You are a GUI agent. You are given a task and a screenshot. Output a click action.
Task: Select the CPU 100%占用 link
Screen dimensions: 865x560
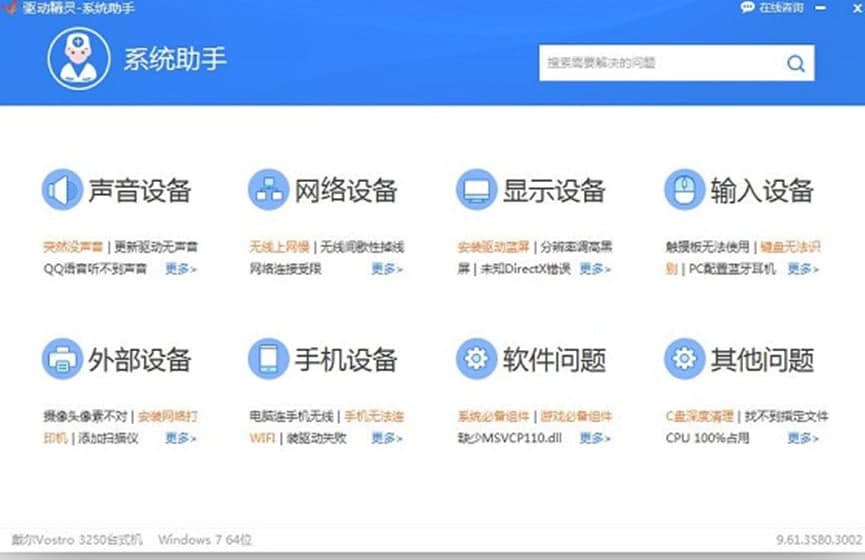(707, 438)
